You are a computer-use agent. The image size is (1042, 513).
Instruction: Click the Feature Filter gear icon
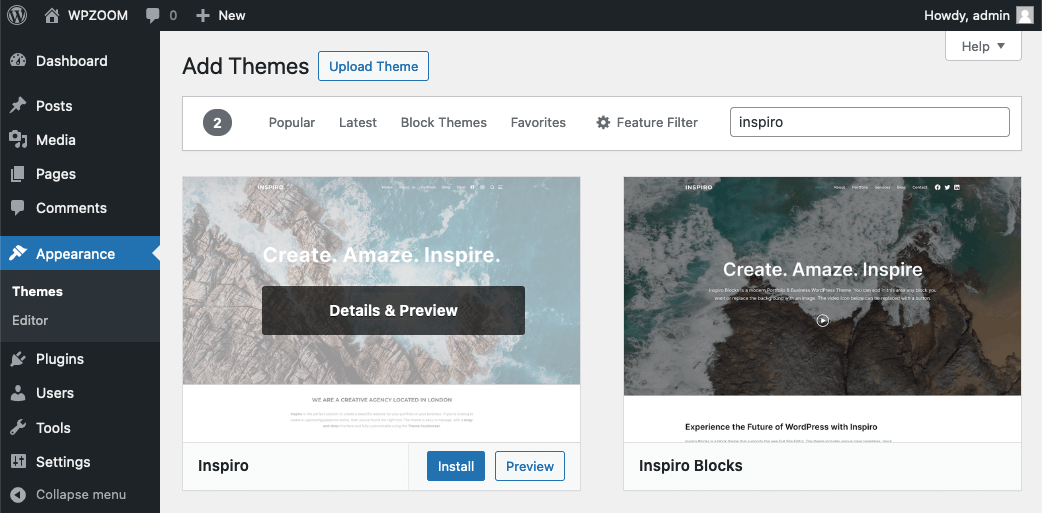coord(603,122)
